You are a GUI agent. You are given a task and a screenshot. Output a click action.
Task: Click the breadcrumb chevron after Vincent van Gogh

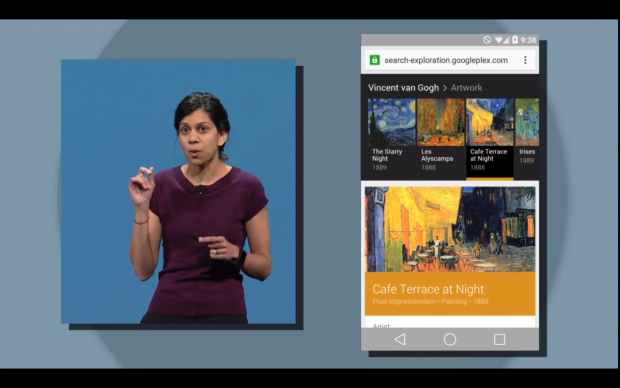[x=445, y=88]
